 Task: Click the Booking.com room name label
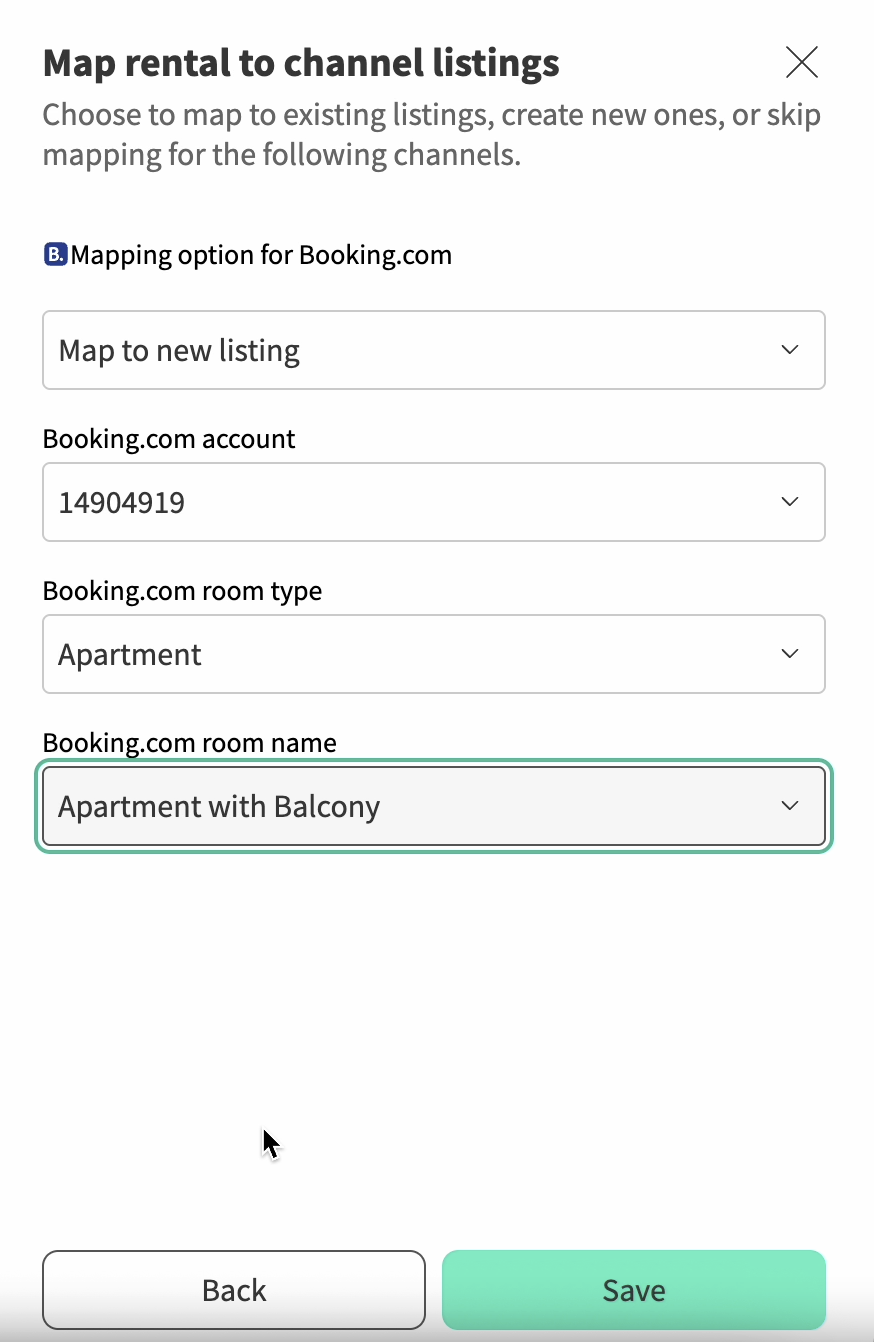(x=189, y=743)
